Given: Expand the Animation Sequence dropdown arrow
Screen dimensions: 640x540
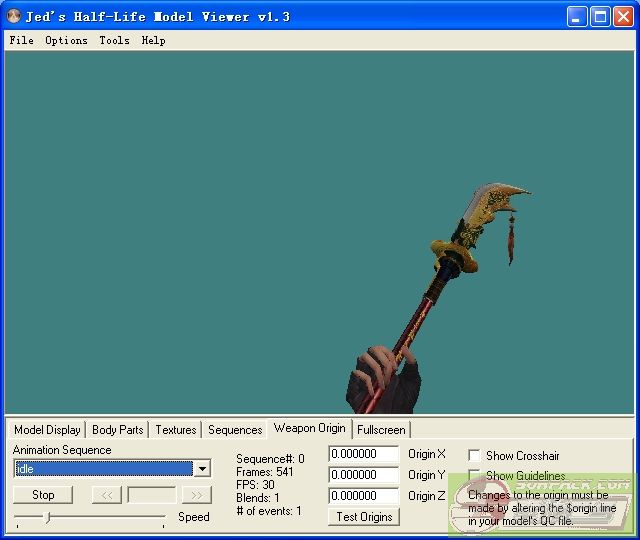Looking at the screenshot, I should [202, 469].
